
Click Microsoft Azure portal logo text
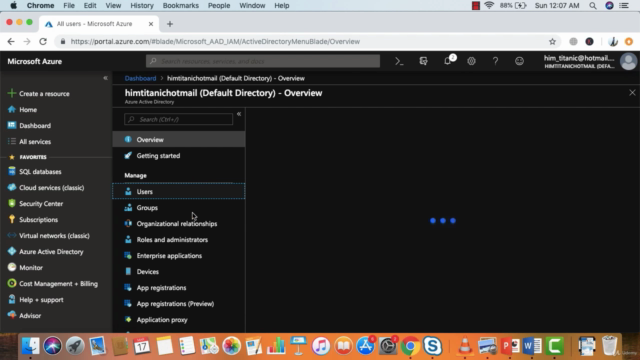(x=35, y=61)
